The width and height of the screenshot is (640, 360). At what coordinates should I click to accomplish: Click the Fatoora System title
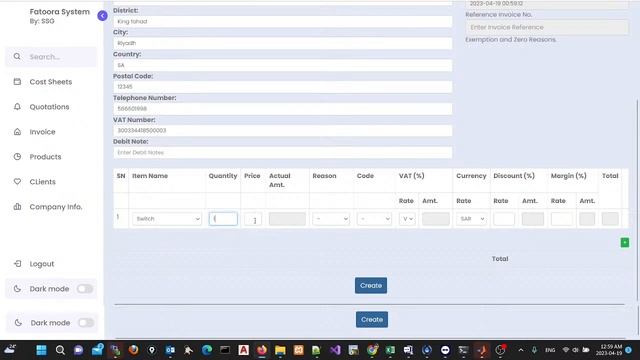(60, 12)
